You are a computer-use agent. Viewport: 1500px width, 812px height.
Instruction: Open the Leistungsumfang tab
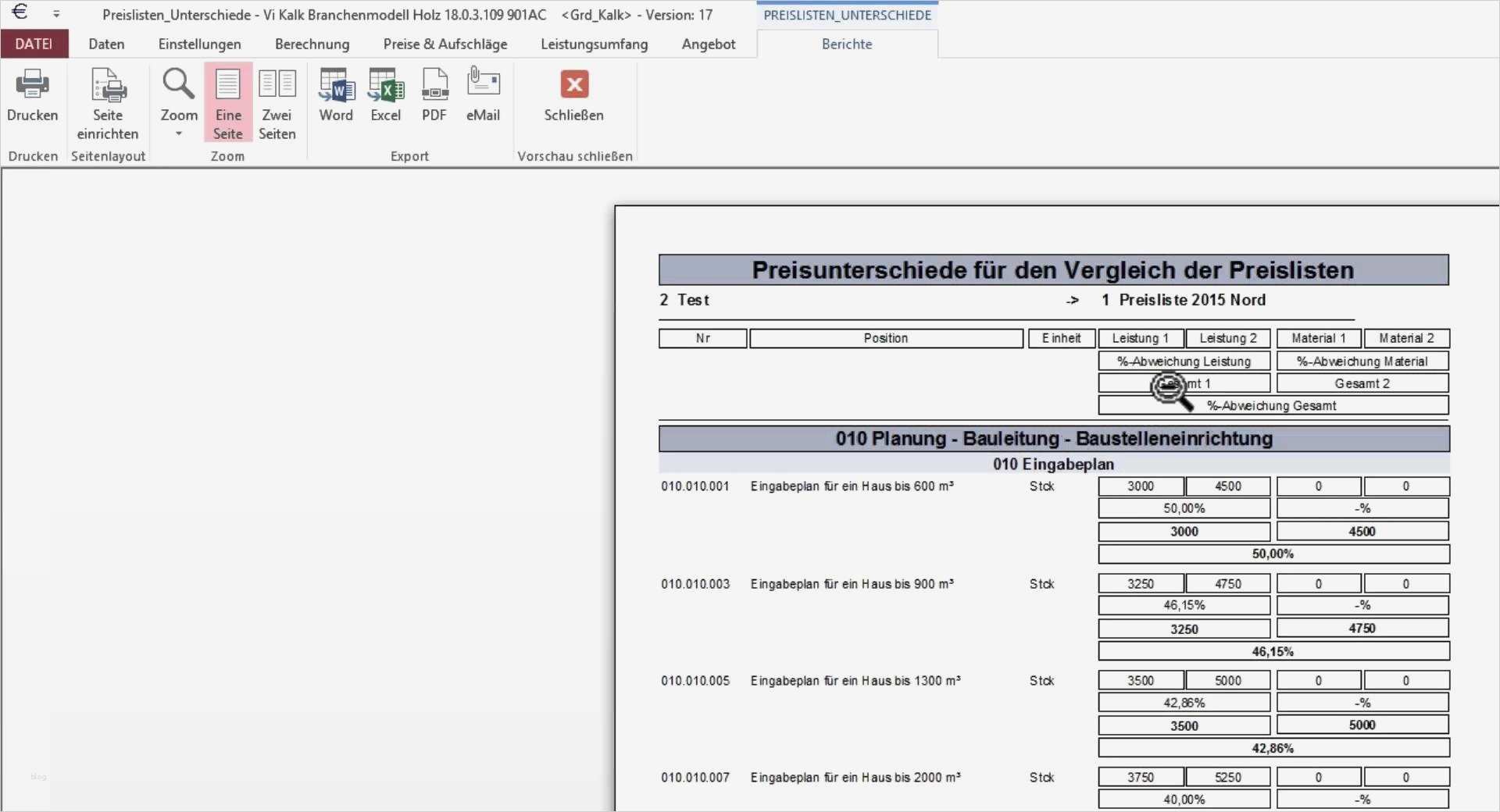(593, 44)
